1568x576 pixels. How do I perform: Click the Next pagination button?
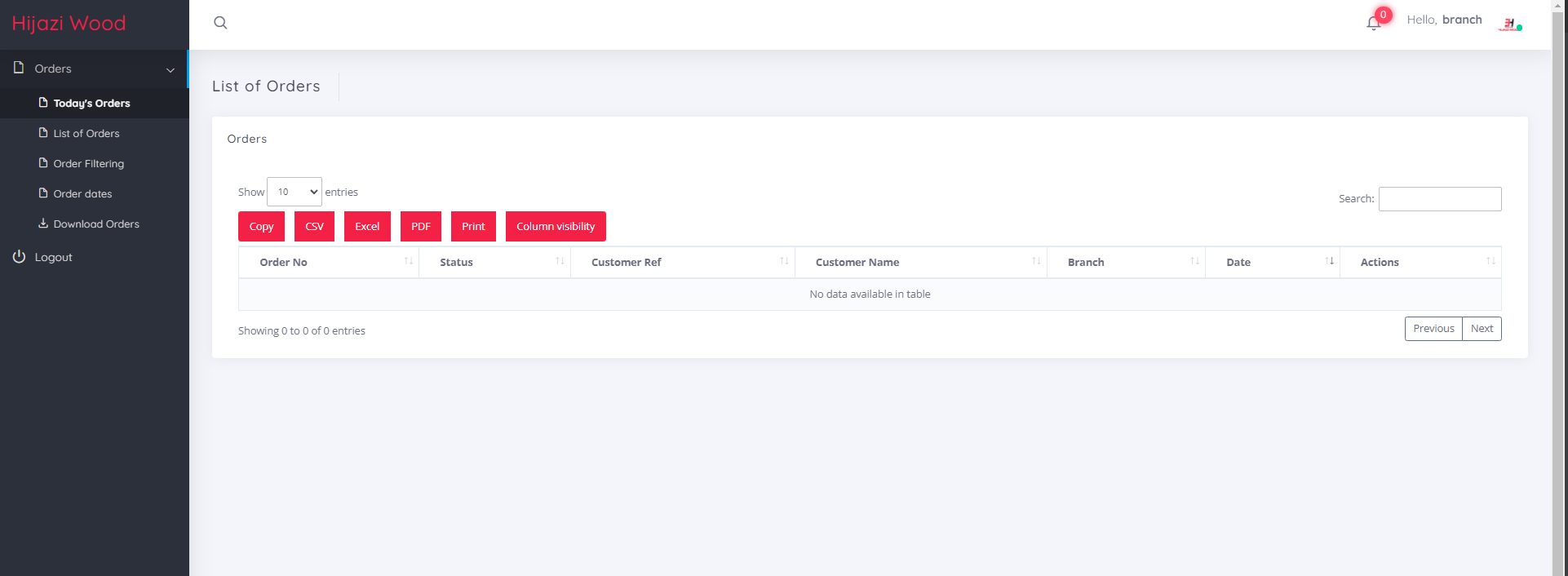pyautogui.click(x=1482, y=329)
